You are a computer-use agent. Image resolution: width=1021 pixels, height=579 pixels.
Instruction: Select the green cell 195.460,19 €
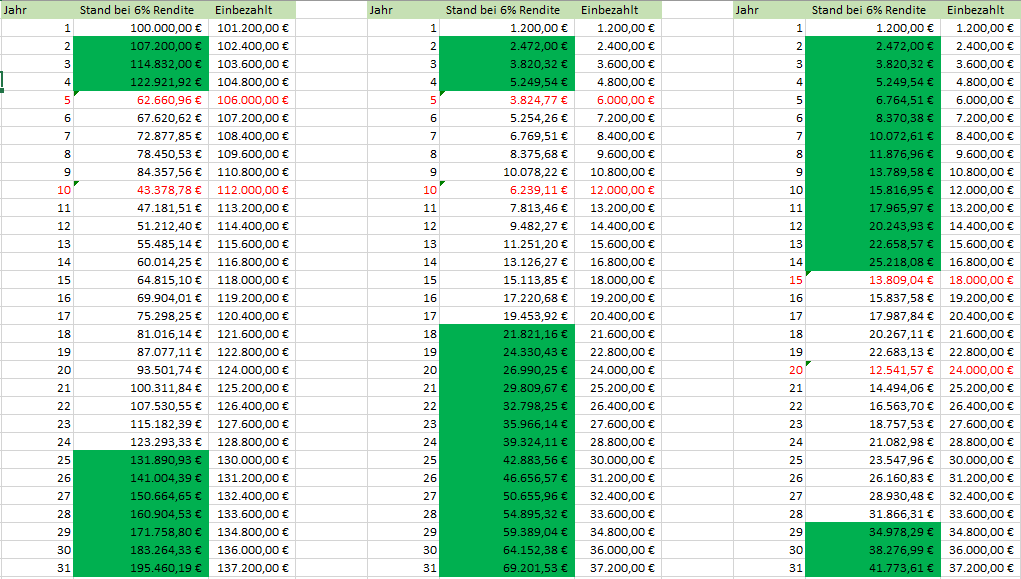point(141,568)
